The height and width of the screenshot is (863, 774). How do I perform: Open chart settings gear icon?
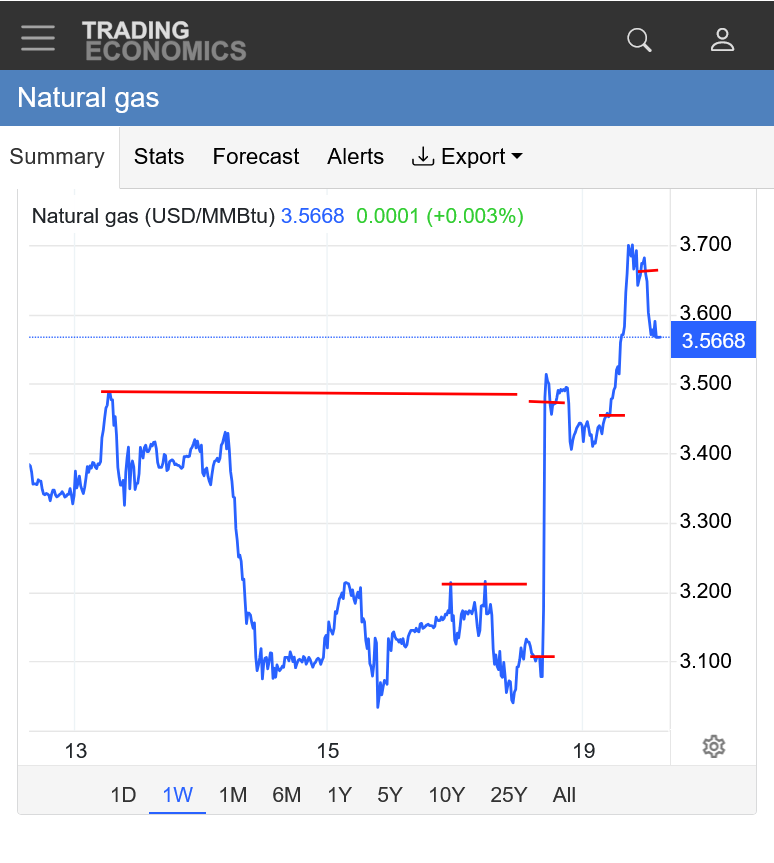point(713,746)
